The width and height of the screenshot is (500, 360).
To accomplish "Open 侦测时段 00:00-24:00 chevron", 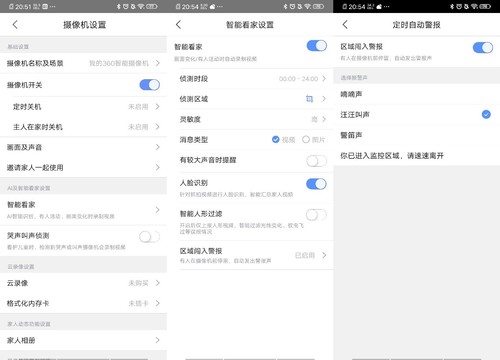I will (324, 79).
